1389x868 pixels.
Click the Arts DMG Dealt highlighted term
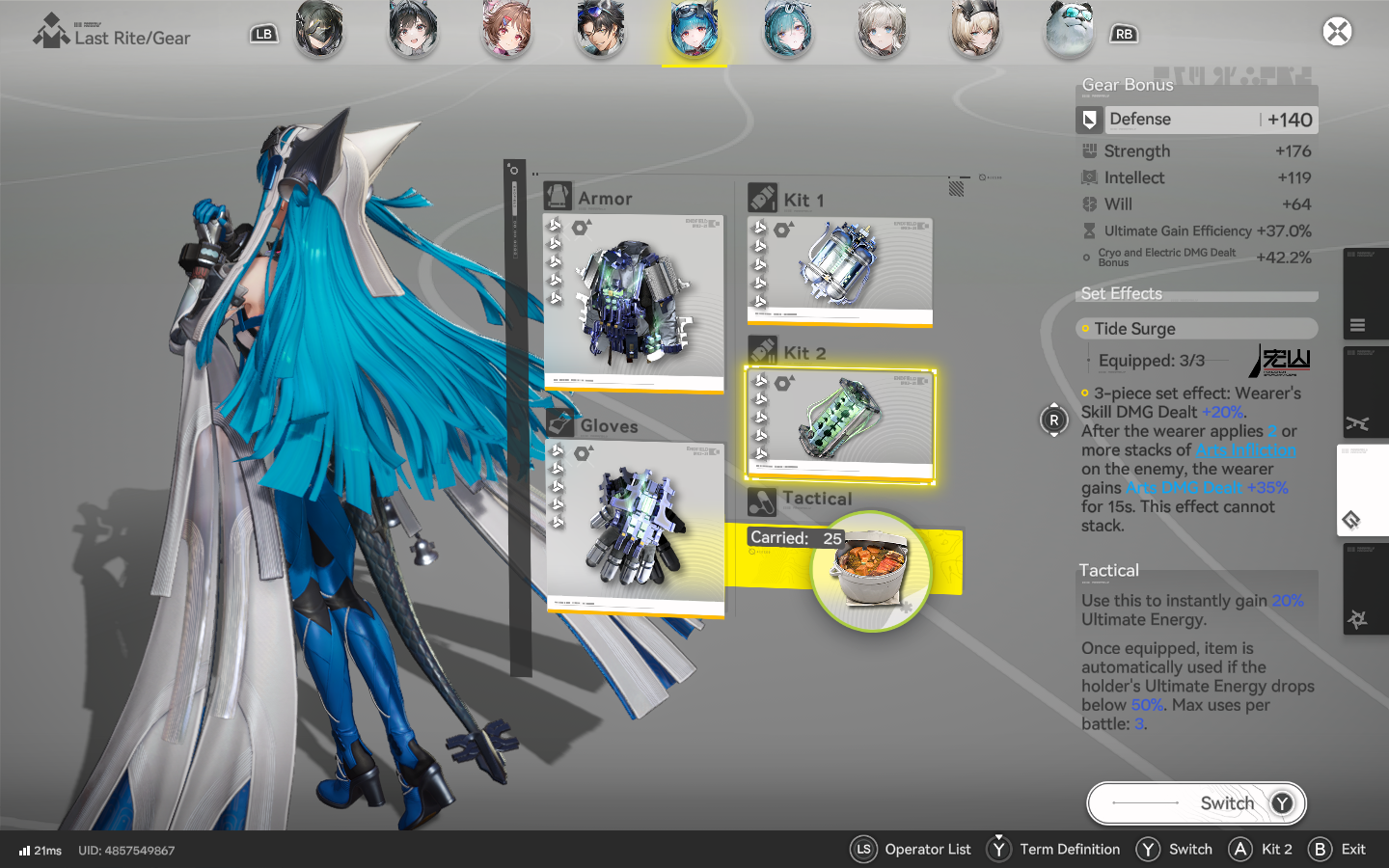[x=1184, y=488]
